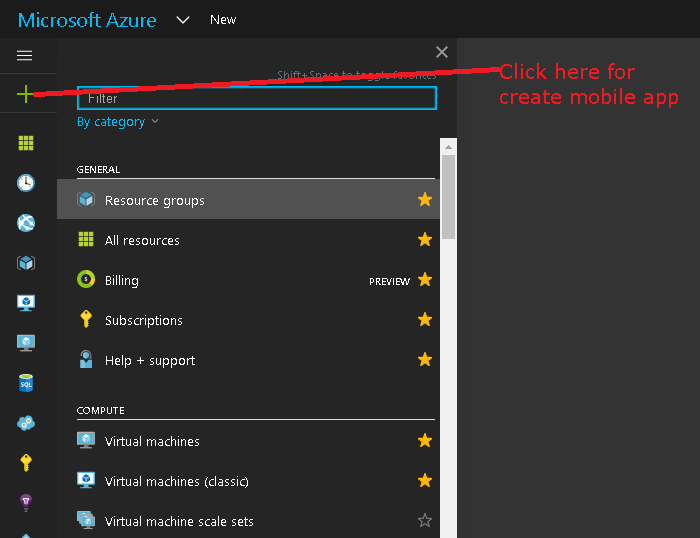Expand the By category dropdown

118,122
